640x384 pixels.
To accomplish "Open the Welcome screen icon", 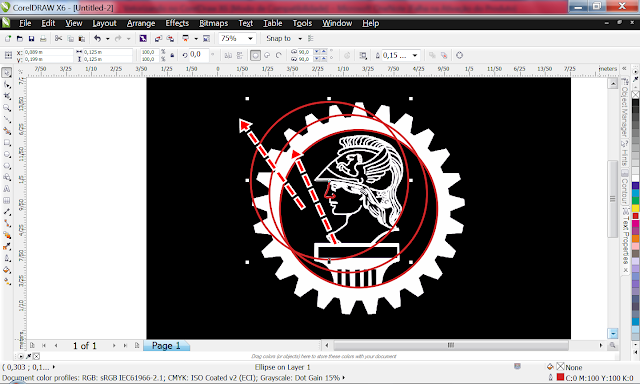I will pyautogui.click(x=207, y=38).
